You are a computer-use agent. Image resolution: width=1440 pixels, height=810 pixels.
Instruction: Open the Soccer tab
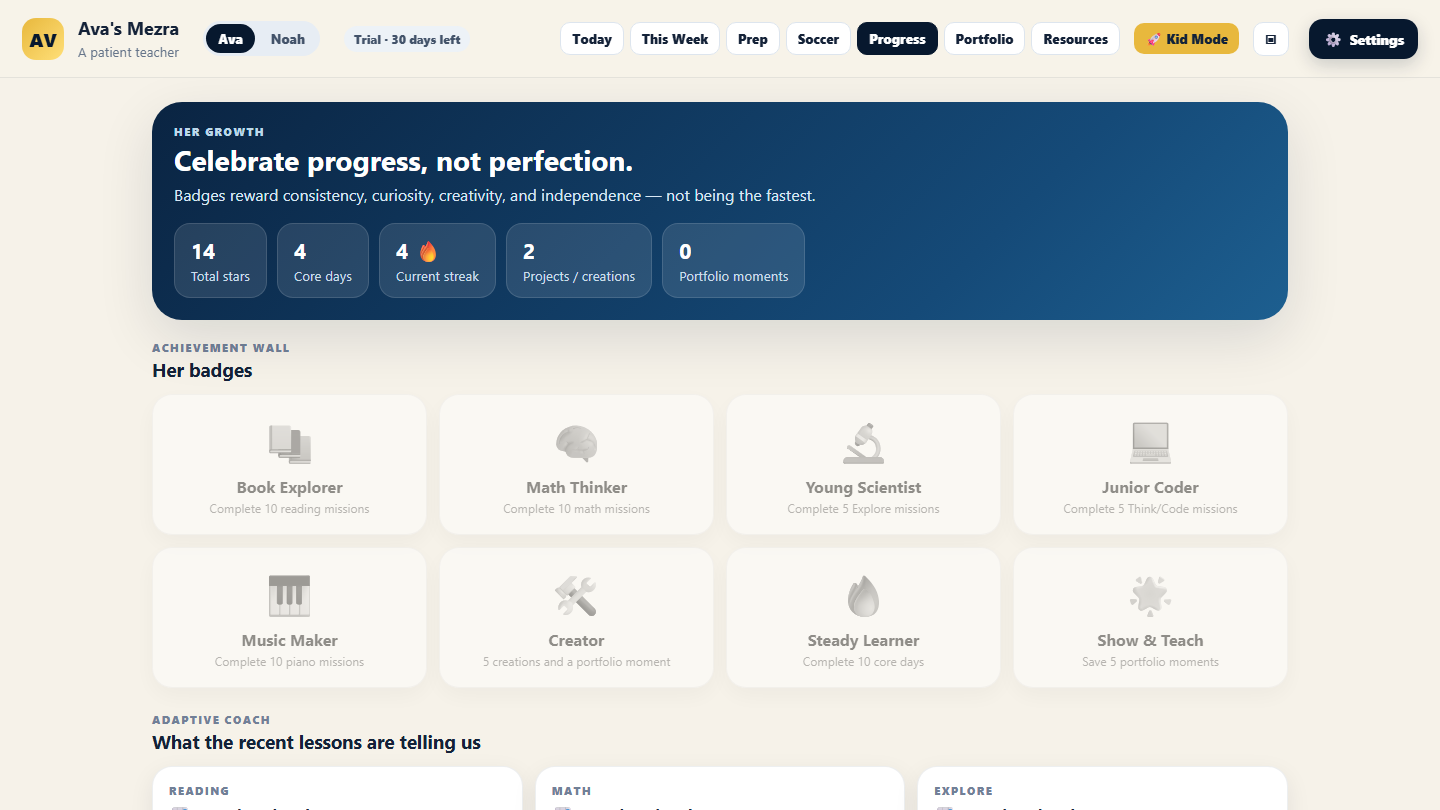pyautogui.click(x=819, y=39)
